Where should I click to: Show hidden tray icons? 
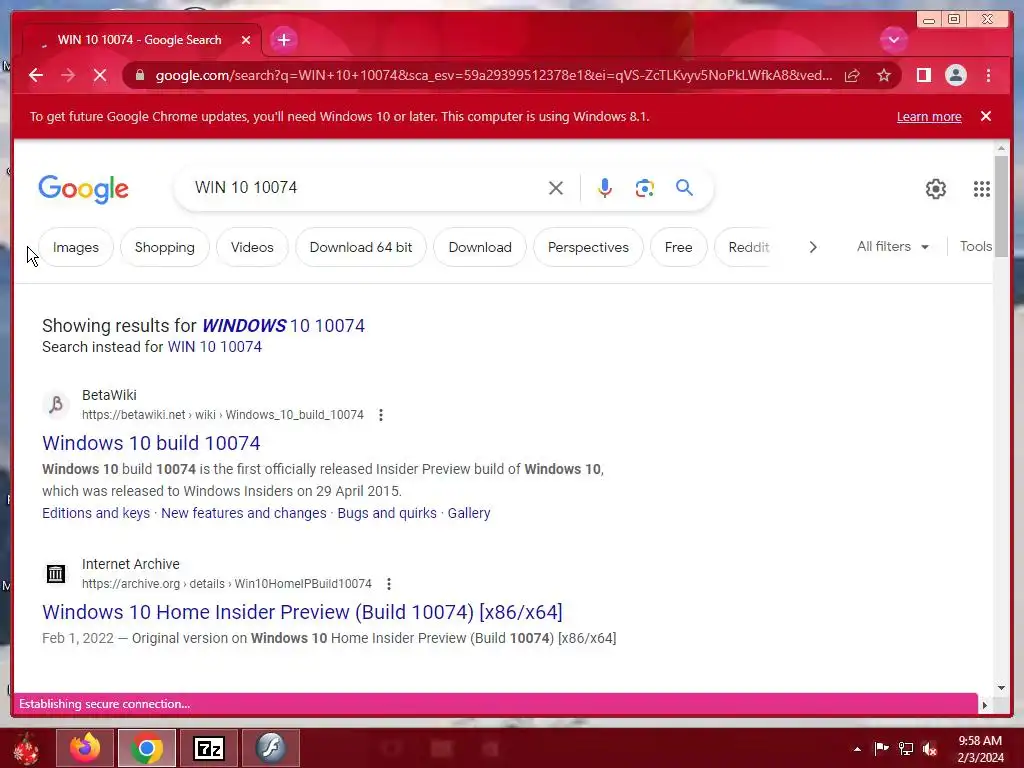click(857, 749)
